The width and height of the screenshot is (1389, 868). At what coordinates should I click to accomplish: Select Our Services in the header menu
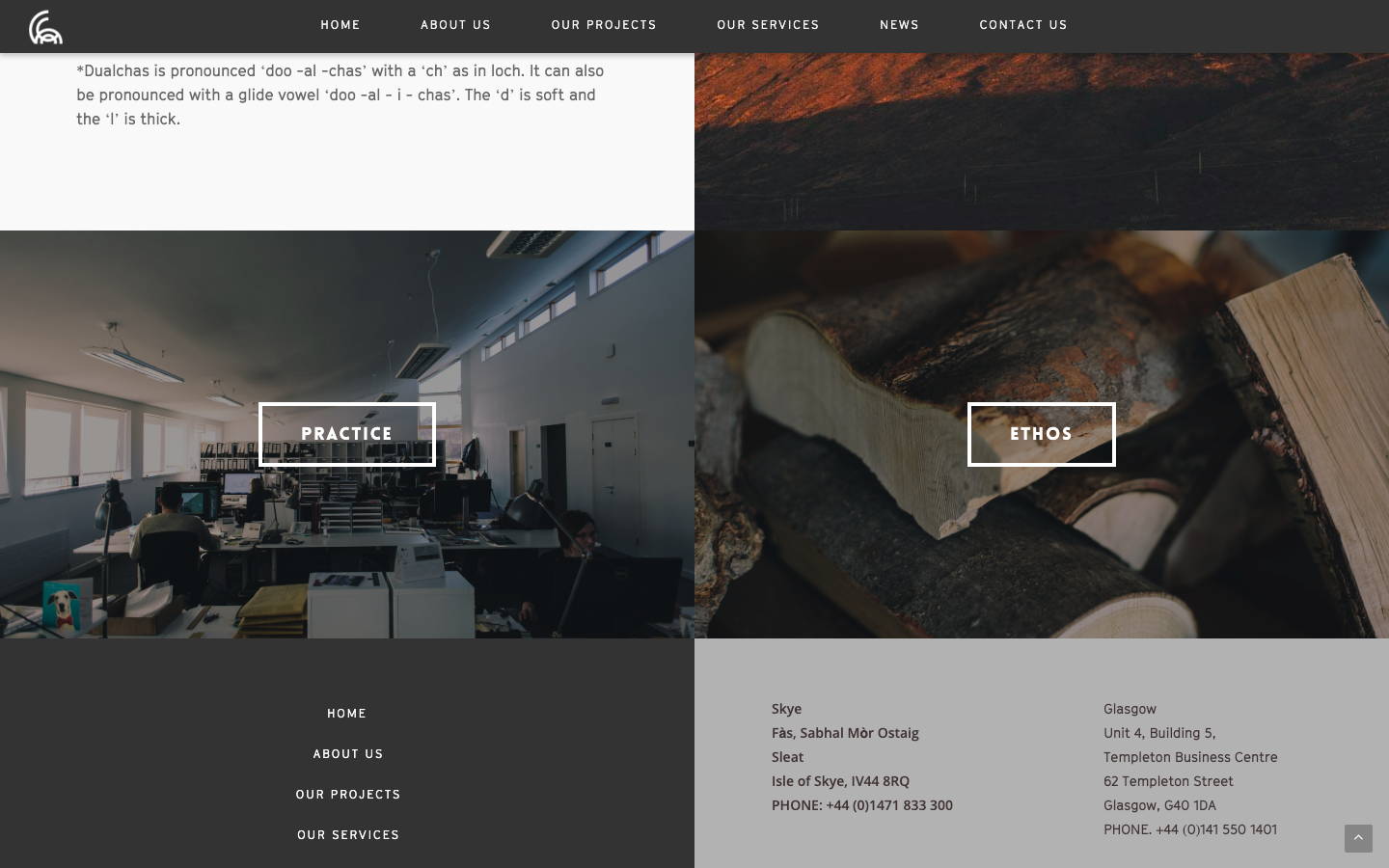tap(768, 25)
